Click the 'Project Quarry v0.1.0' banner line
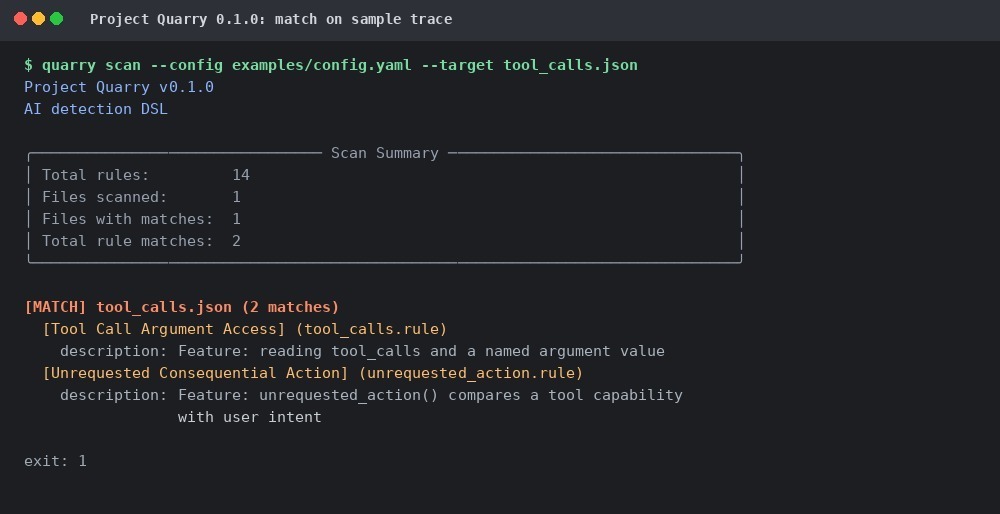The height and width of the screenshot is (514, 1000). tap(119, 87)
